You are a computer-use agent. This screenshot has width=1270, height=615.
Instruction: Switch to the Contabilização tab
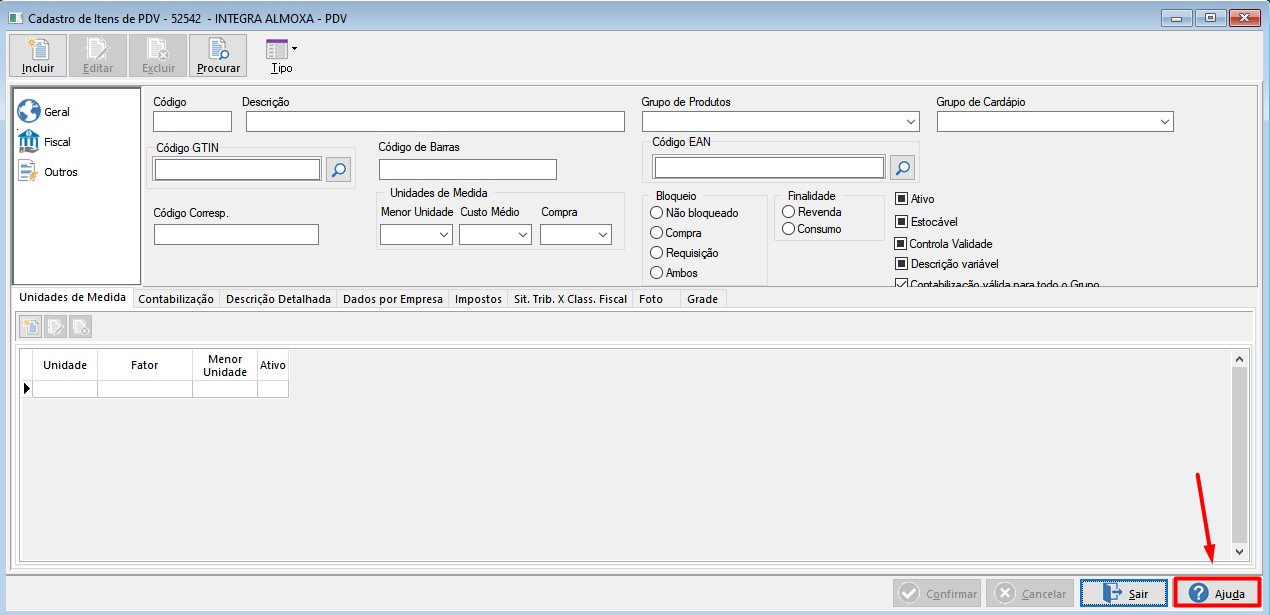176,299
